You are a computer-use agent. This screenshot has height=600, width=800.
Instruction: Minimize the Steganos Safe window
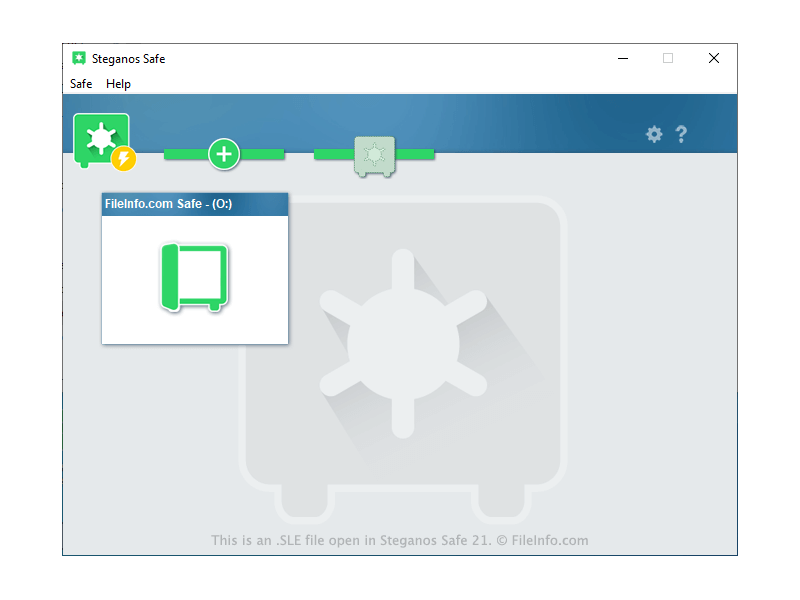point(623,58)
